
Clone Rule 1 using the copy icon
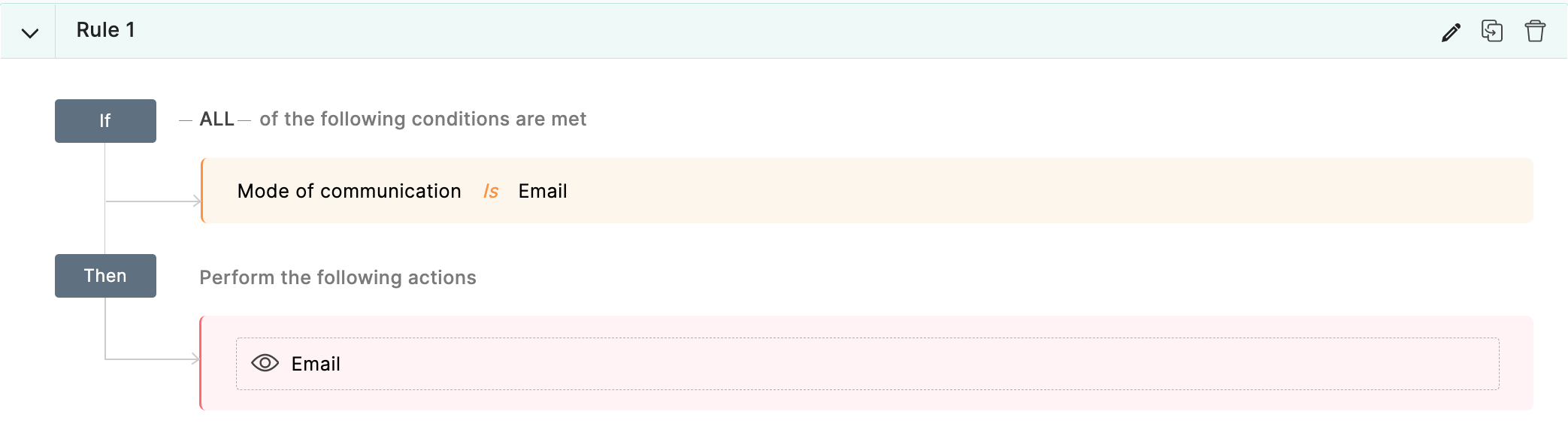point(1492,32)
